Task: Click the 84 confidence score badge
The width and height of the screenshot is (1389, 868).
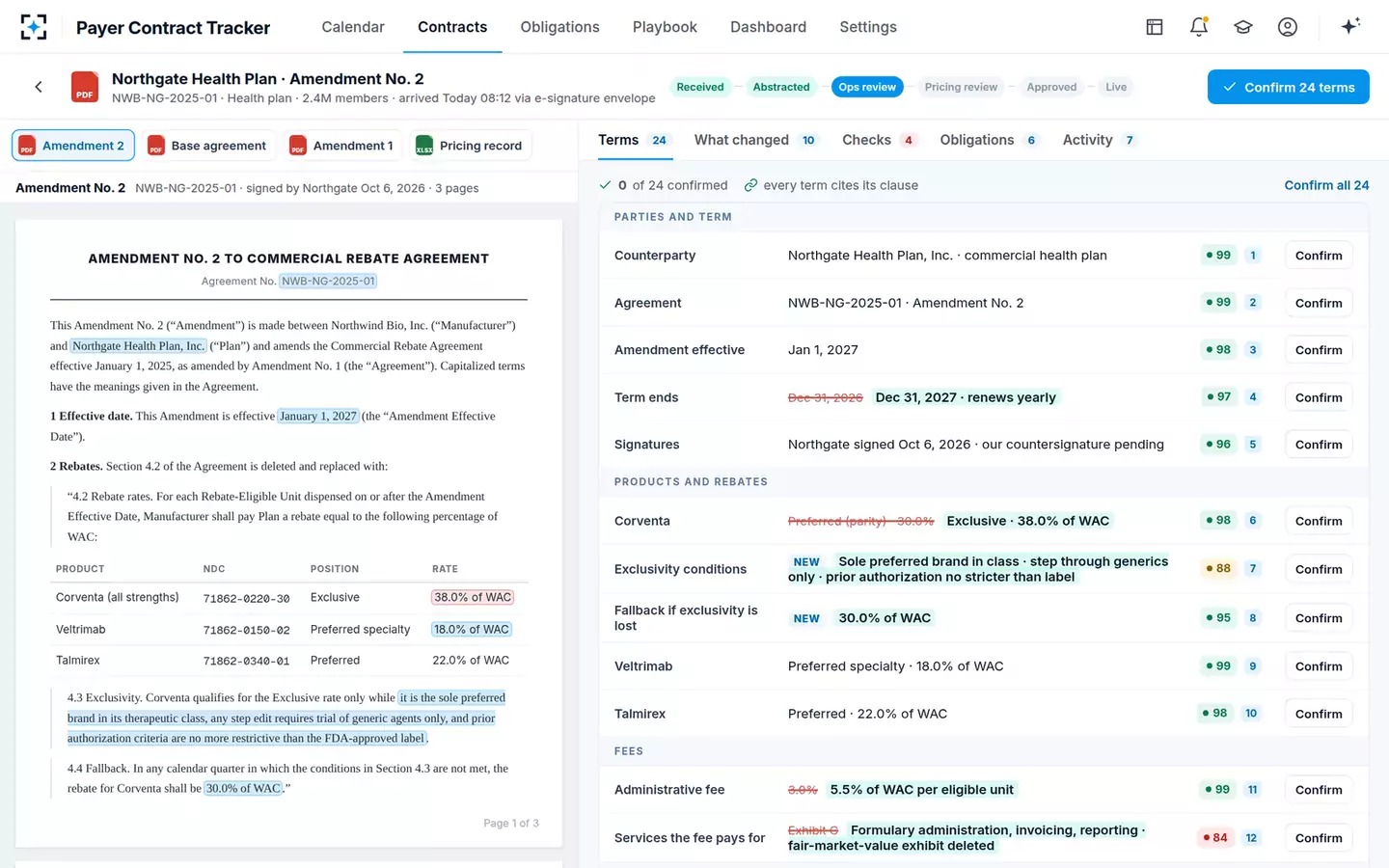Action: [1216, 838]
